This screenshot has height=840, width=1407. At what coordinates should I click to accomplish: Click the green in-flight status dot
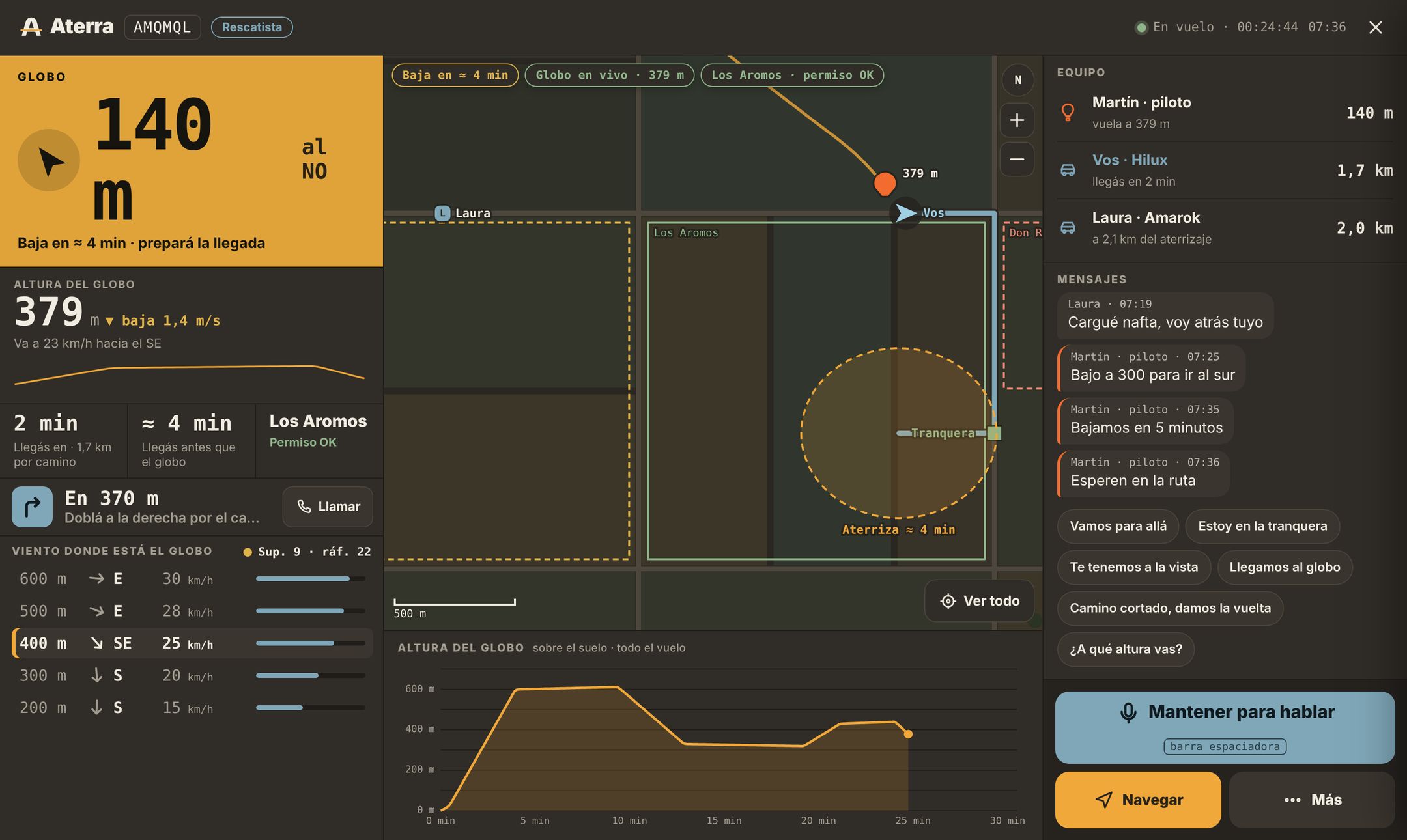(x=1141, y=27)
